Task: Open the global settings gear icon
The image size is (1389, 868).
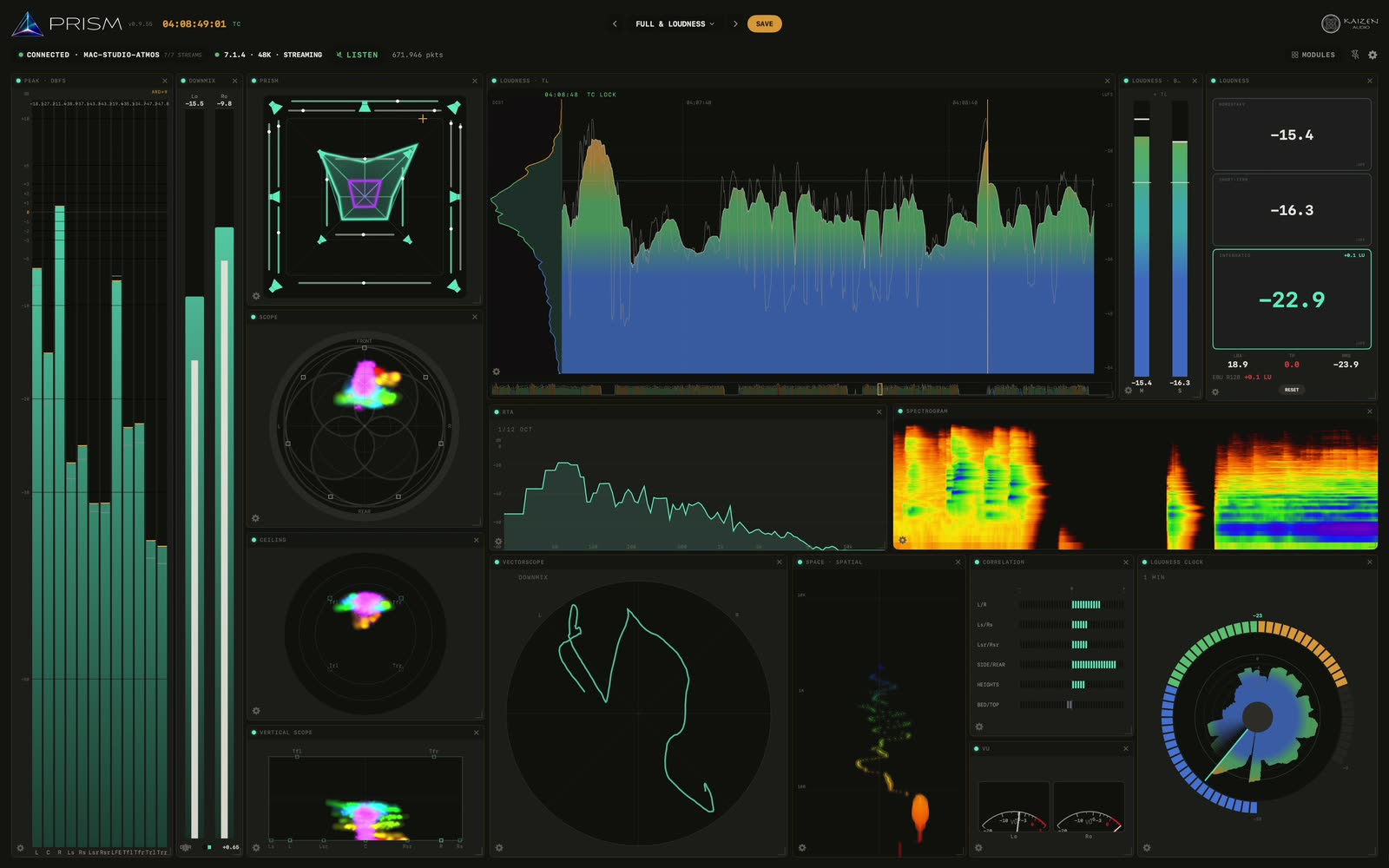Action: pyautogui.click(x=1373, y=55)
